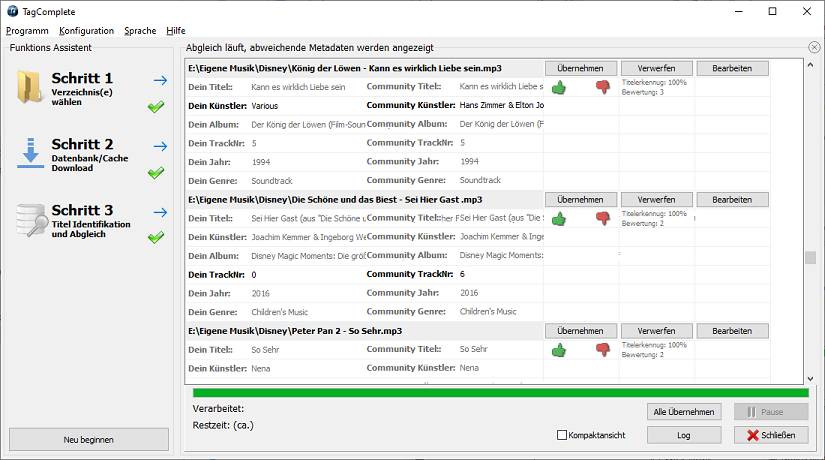Close the status panel with round X
The width and height of the screenshot is (825, 460).
tap(814, 47)
